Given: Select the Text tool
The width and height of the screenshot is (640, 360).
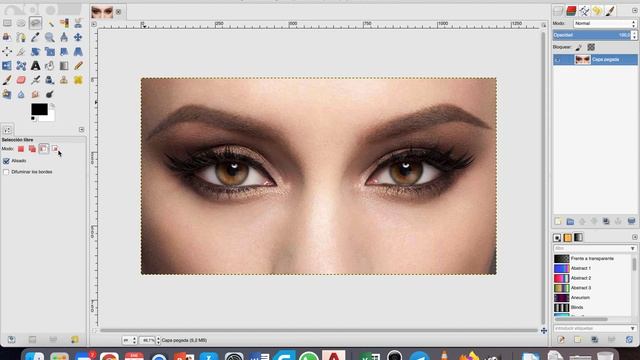Looking at the screenshot, I should coord(36,66).
